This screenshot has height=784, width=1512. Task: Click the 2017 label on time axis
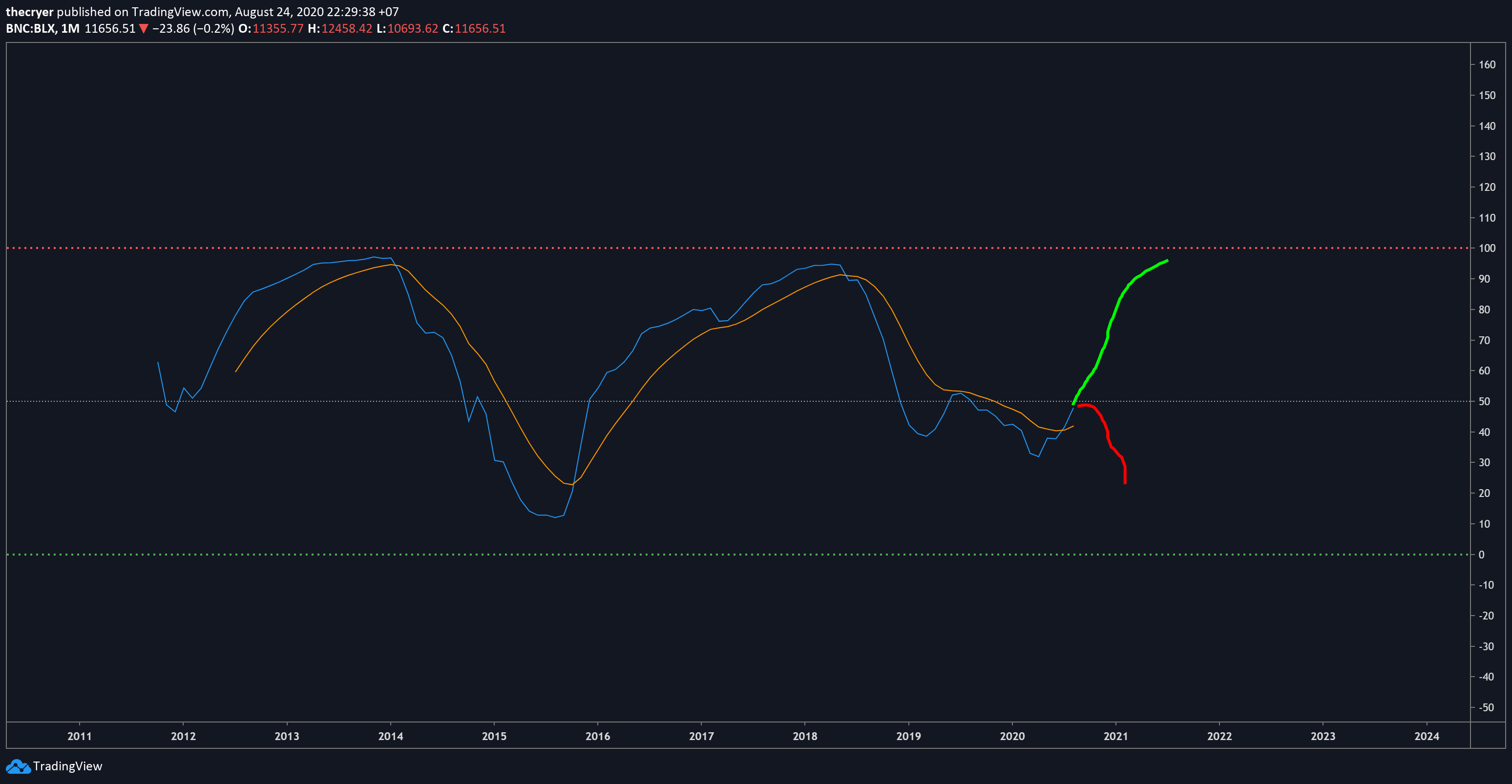pos(701,736)
